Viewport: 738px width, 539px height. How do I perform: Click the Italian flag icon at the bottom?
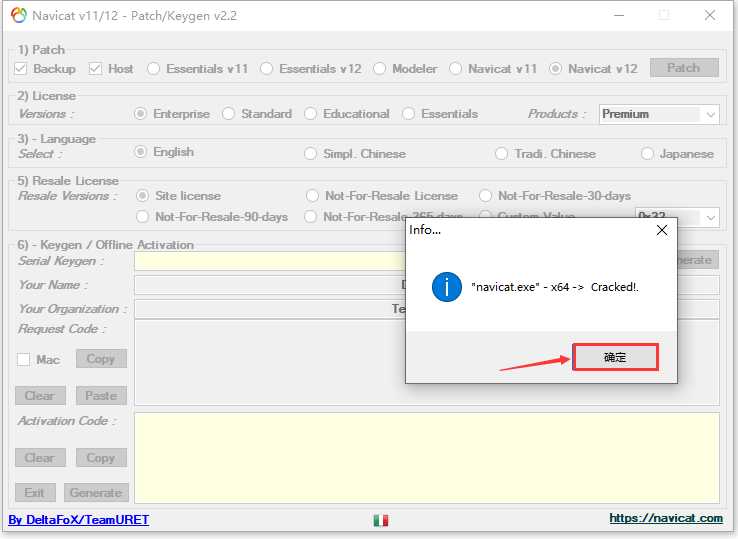click(x=380, y=520)
